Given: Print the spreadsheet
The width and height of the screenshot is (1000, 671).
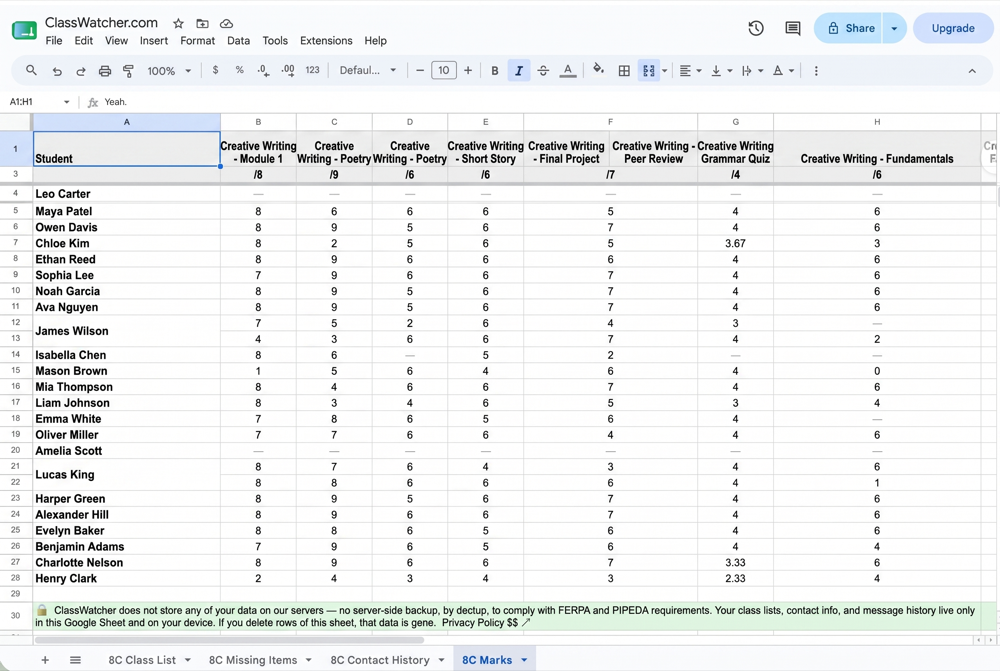Looking at the screenshot, I should tap(105, 71).
